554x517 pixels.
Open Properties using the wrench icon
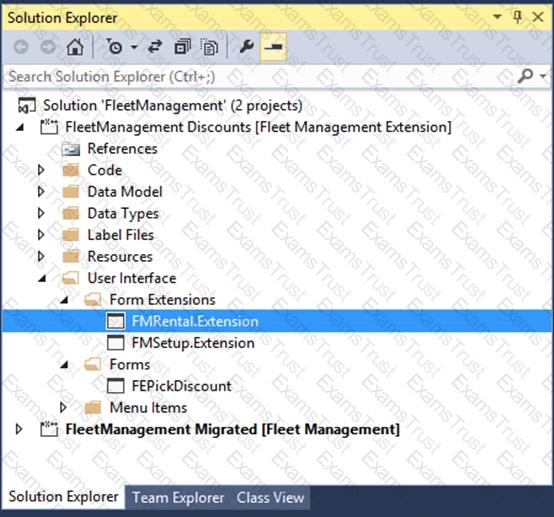[246, 47]
